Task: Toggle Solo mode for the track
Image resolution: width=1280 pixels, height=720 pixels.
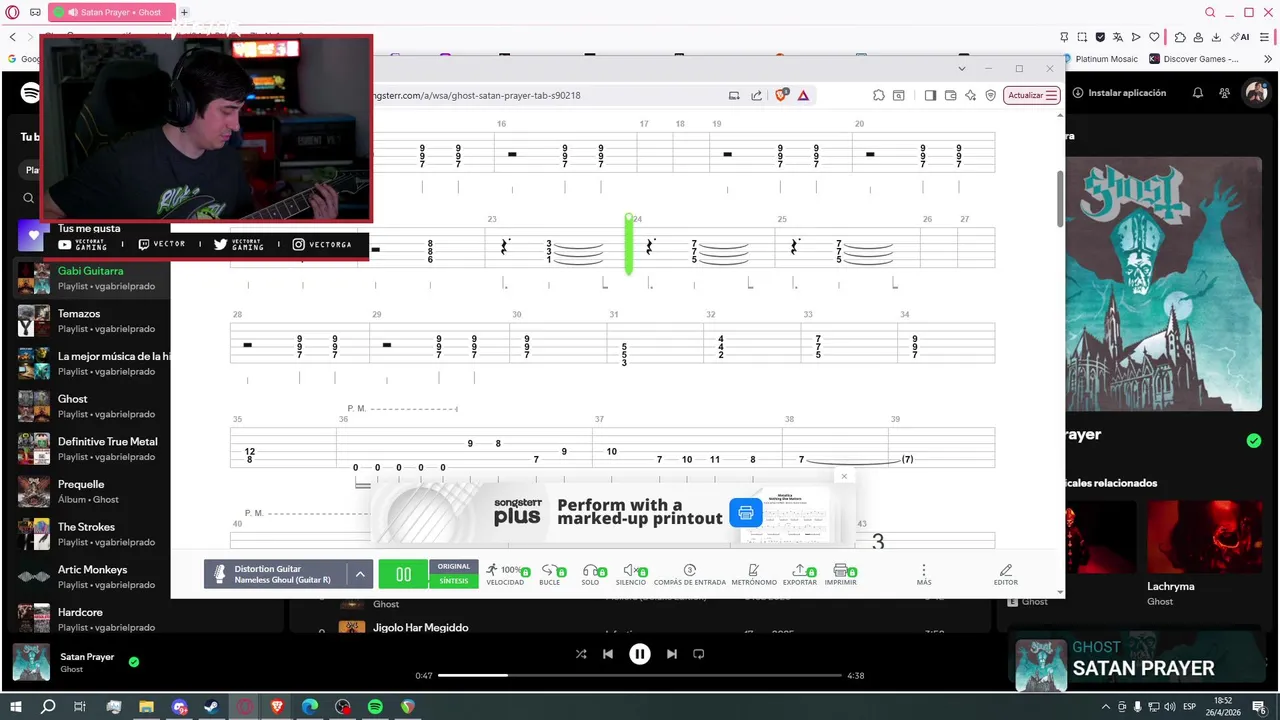Action: click(x=590, y=574)
